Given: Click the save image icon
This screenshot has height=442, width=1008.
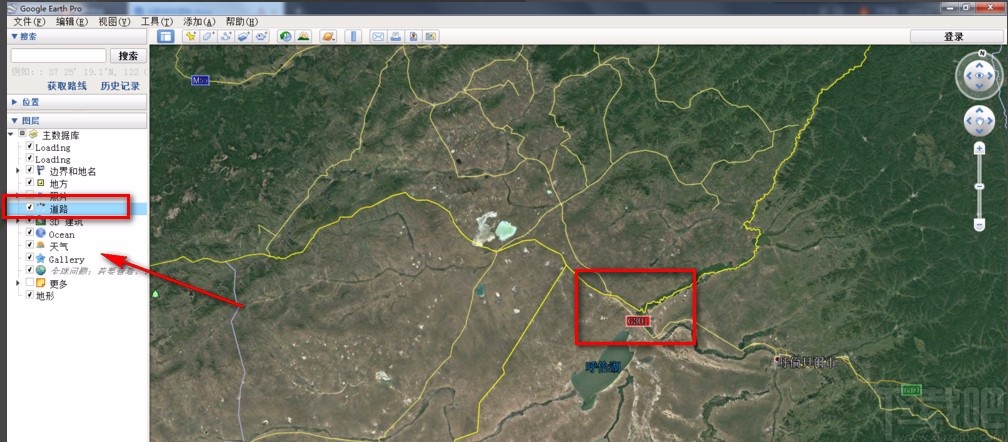Looking at the screenshot, I should point(413,37).
